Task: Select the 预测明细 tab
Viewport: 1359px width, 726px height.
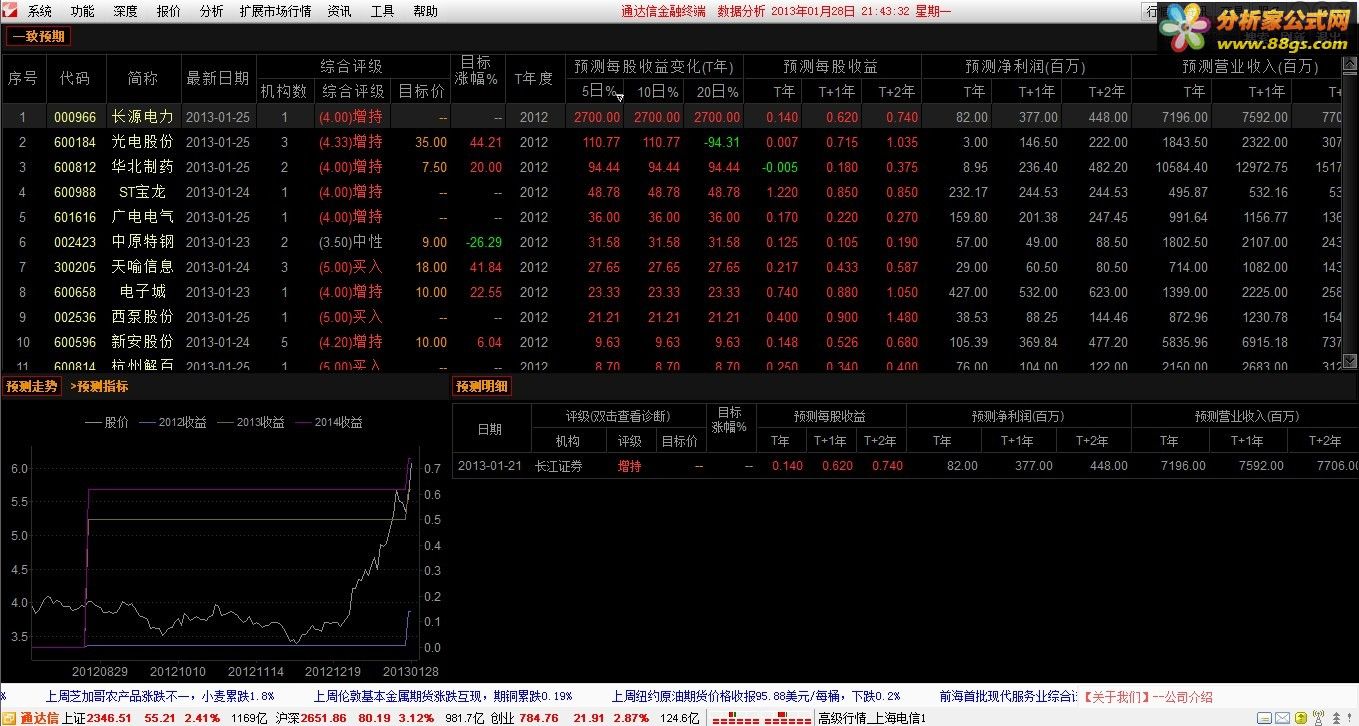Action: click(482, 386)
